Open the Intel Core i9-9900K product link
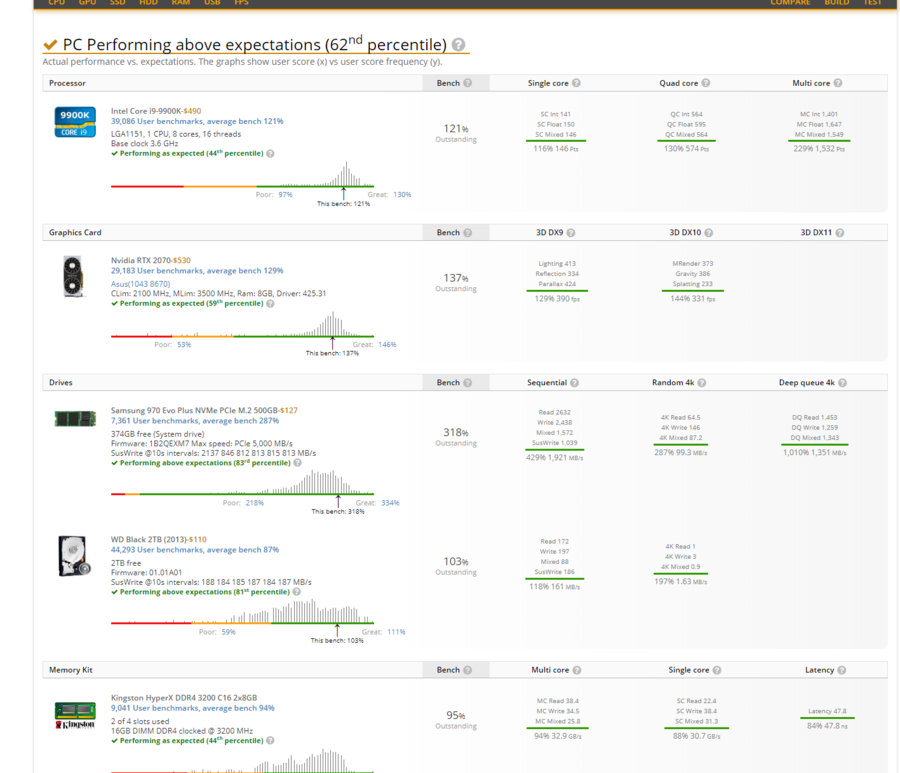Image resolution: width=900 pixels, height=773 pixels. pyautogui.click(x=146, y=111)
